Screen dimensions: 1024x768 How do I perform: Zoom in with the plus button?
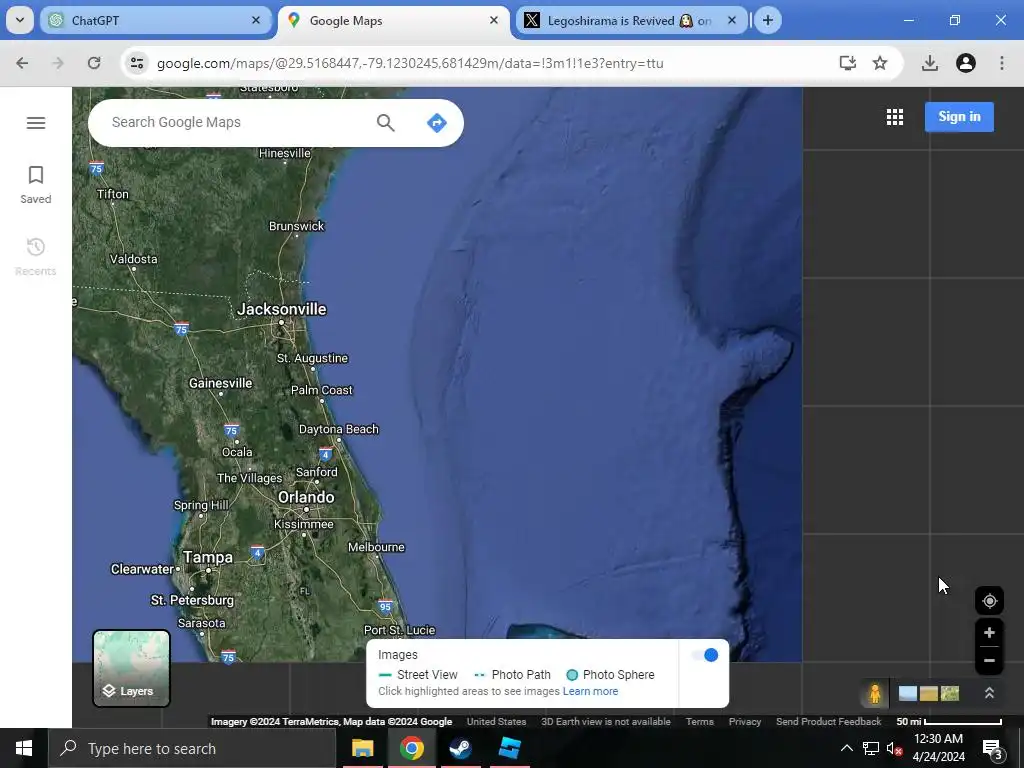coord(989,632)
